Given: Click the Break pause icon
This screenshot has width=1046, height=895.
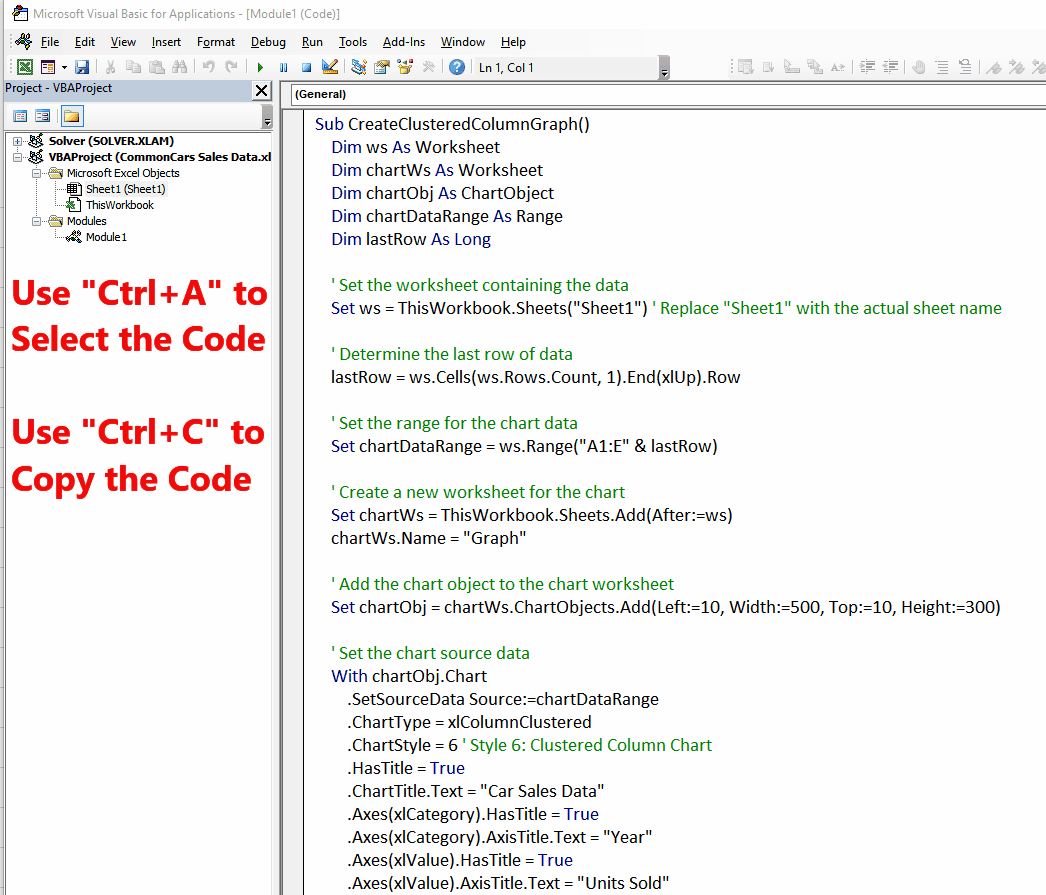Looking at the screenshot, I should [284, 67].
